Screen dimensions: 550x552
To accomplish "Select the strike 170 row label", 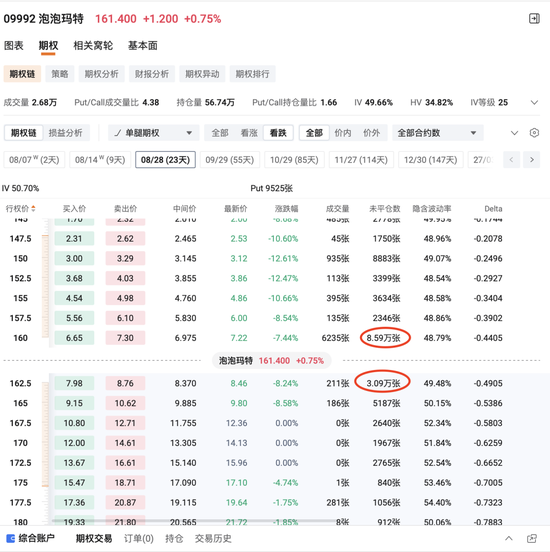I will click(x=20, y=443).
